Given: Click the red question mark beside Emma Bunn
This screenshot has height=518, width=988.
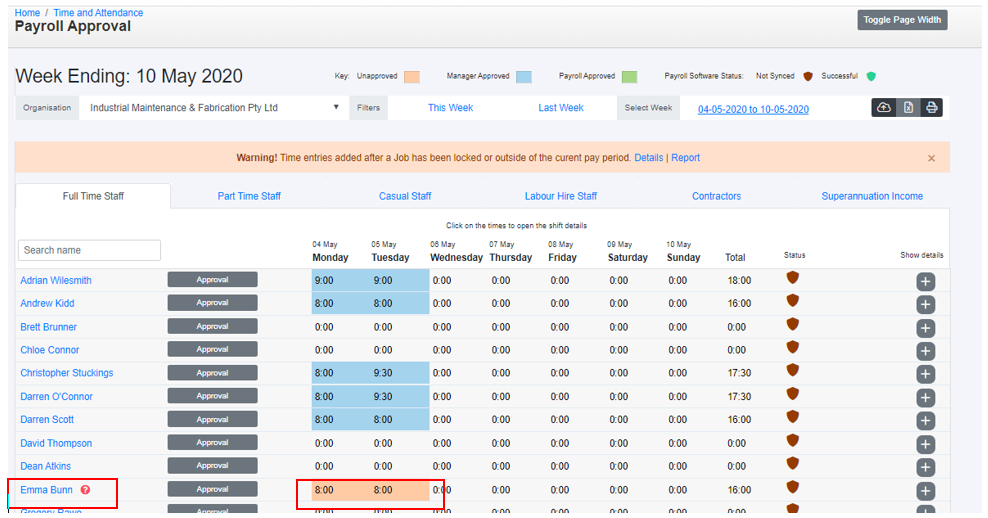Looking at the screenshot, I should pyautogui.click(x=85, y=490).
